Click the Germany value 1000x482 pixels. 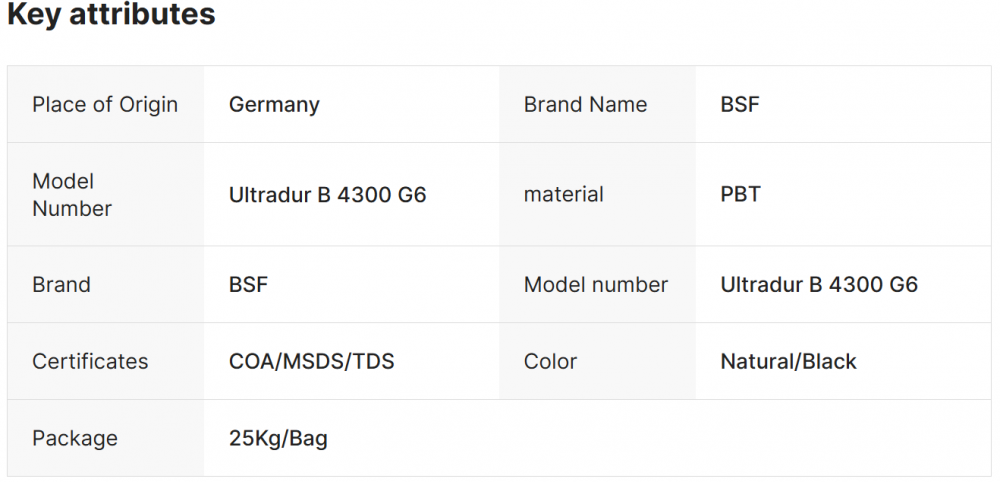[x=274, y=105]
